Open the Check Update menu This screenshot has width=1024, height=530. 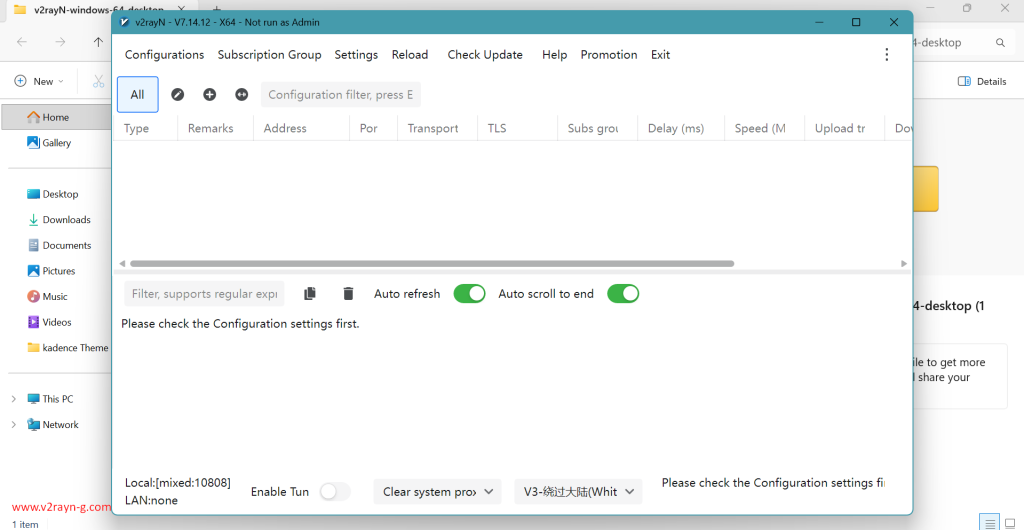(485, 55)
